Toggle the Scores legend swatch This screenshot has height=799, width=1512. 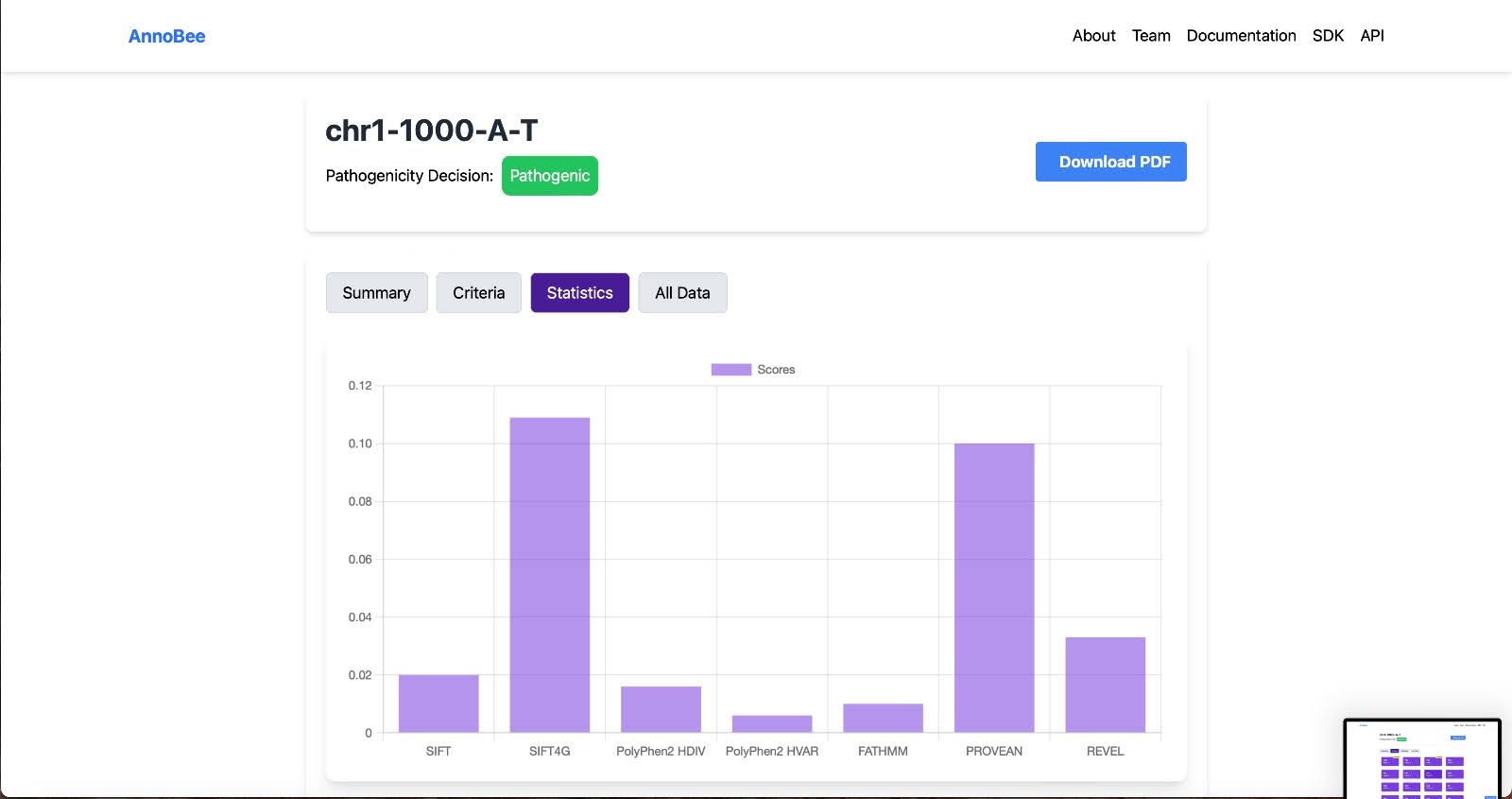pos(730,370)
